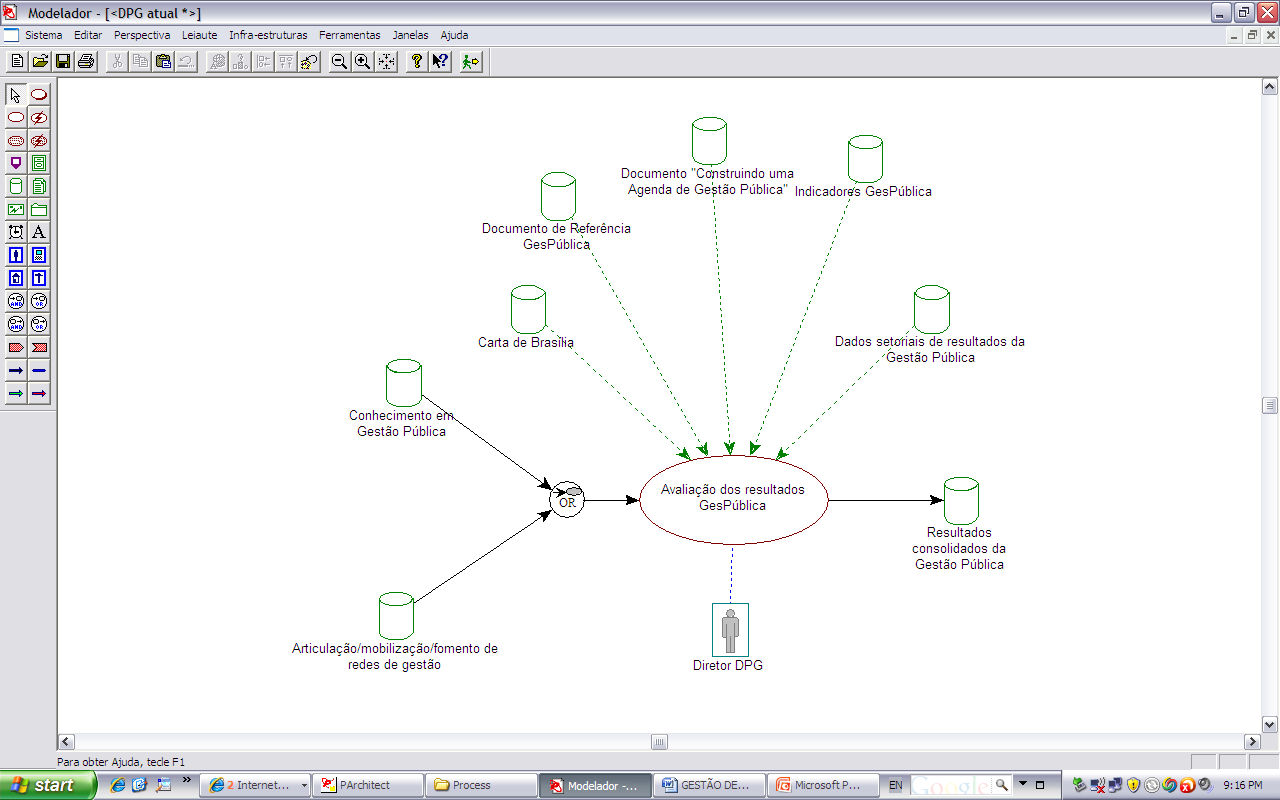1280x800 pixels.
Task: Switch to Process folder taskbar window
Action: 481,785
